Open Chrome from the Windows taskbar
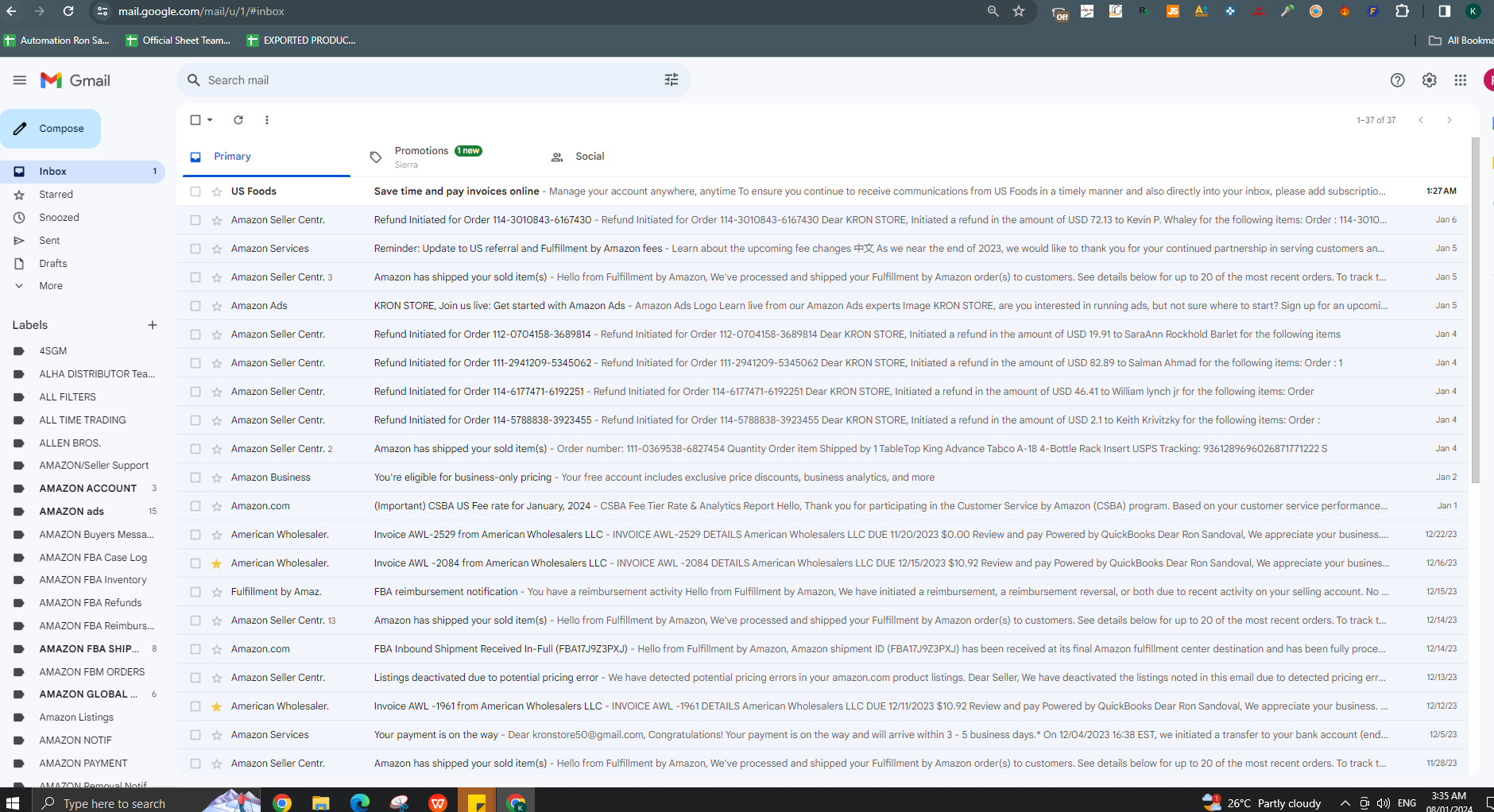The image size is (1494, 812). (x=281, y=802)
